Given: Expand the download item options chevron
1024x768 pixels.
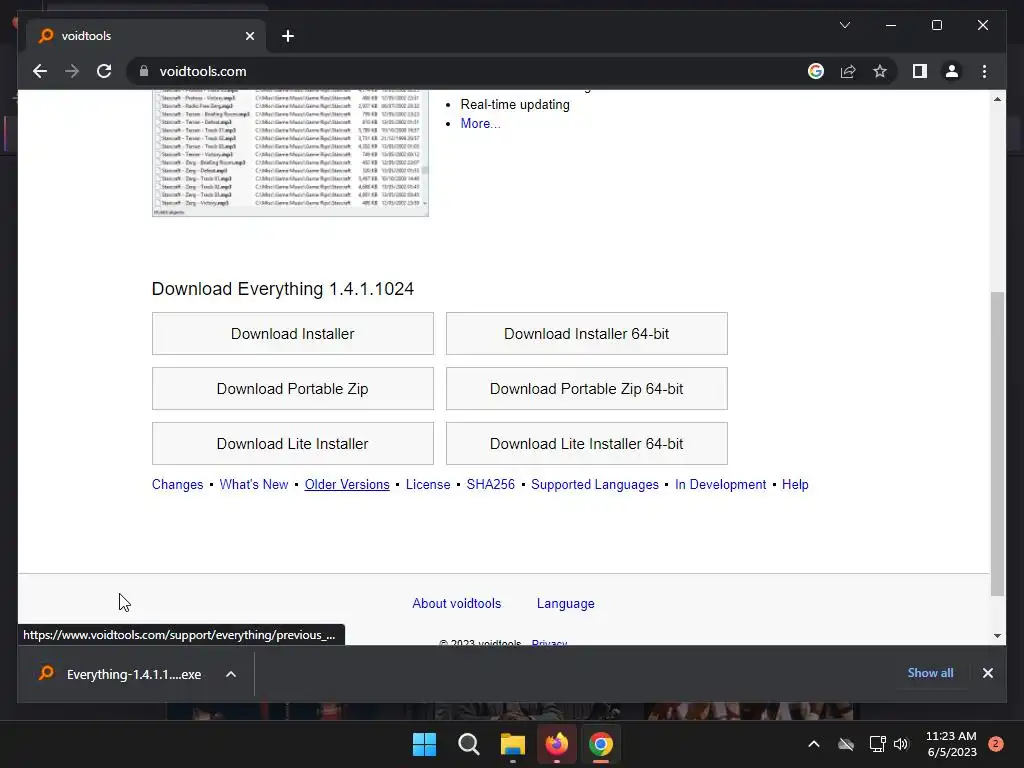Looking at the screenshot, I should [x=231, y=674].
